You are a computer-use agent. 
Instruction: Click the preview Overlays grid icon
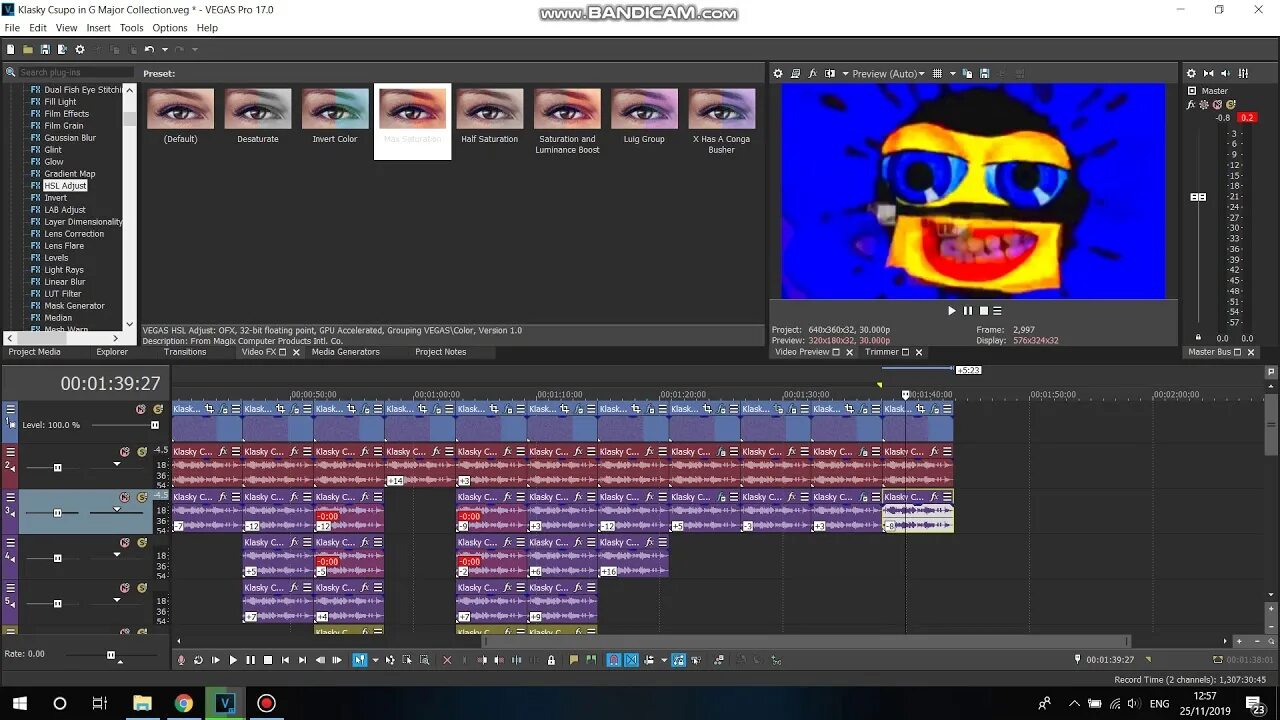coord(937,73)
